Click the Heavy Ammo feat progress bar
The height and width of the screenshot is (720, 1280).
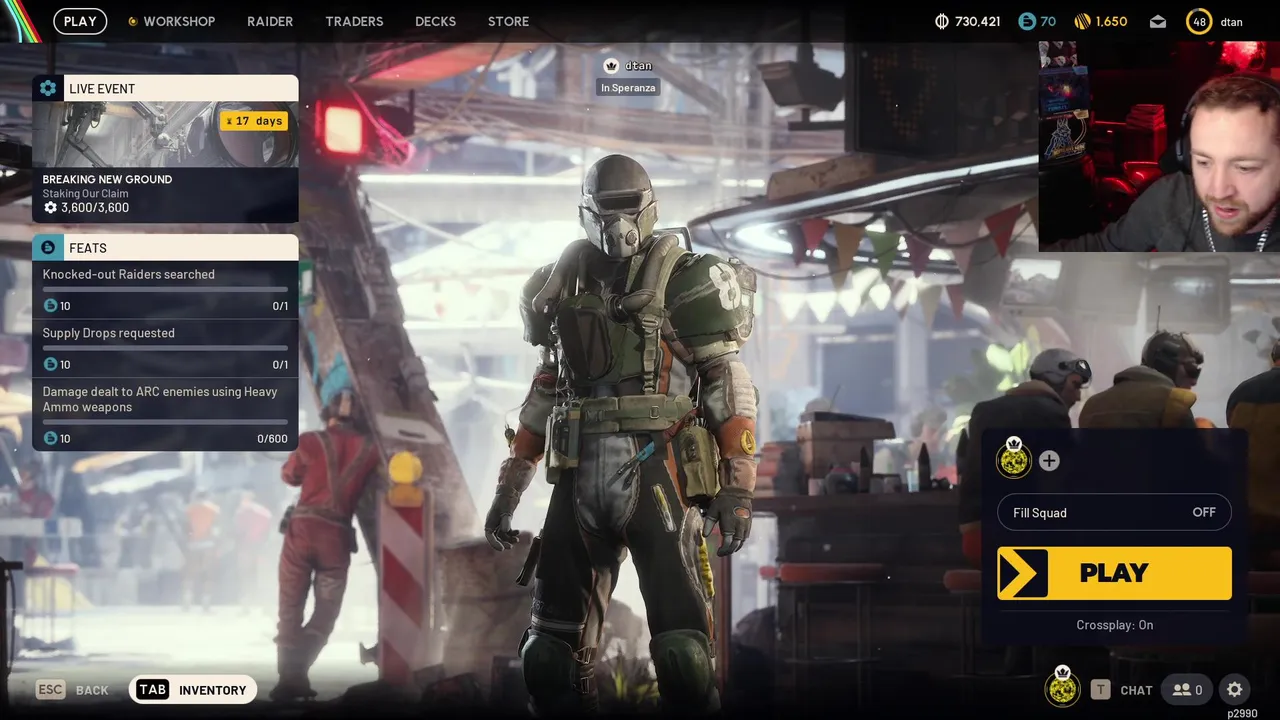165,422
